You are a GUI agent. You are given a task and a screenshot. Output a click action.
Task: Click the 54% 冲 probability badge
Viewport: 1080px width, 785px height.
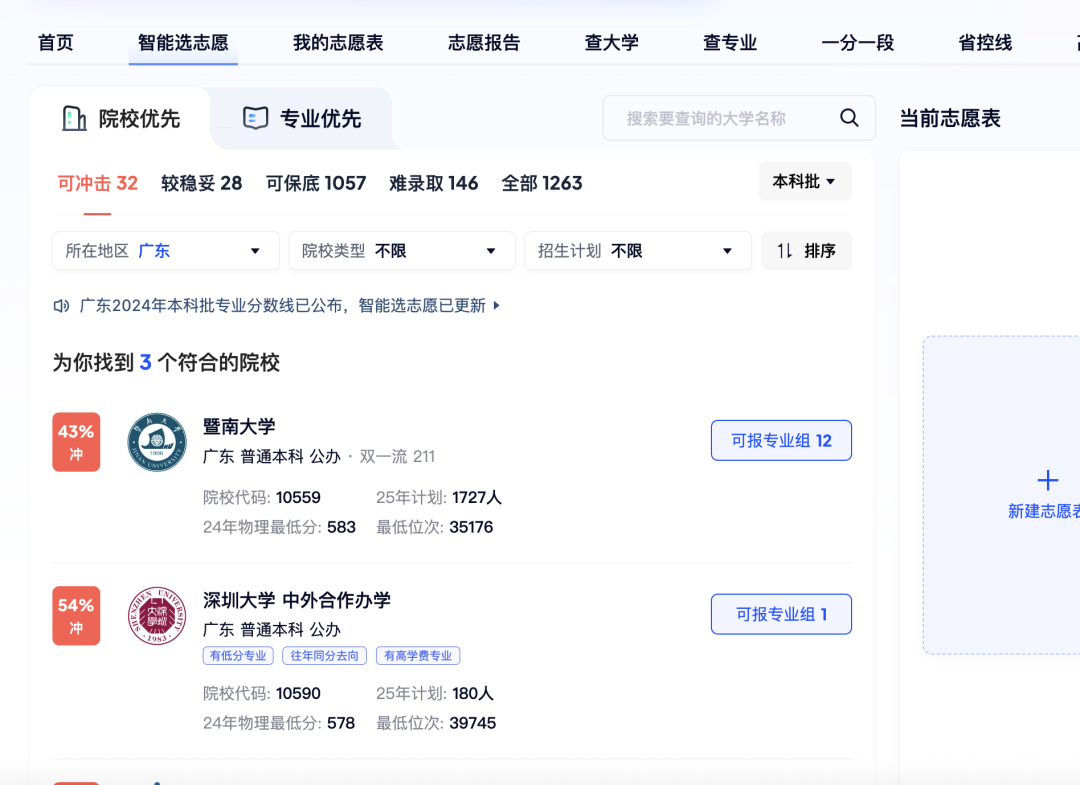click(76, 616)
